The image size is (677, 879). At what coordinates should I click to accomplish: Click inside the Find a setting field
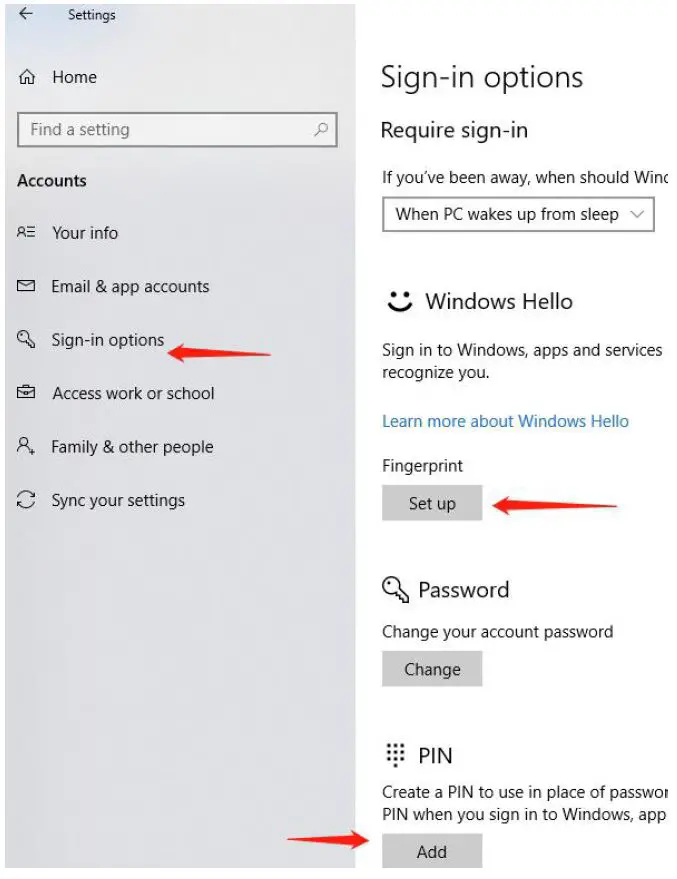coord(150,130)
